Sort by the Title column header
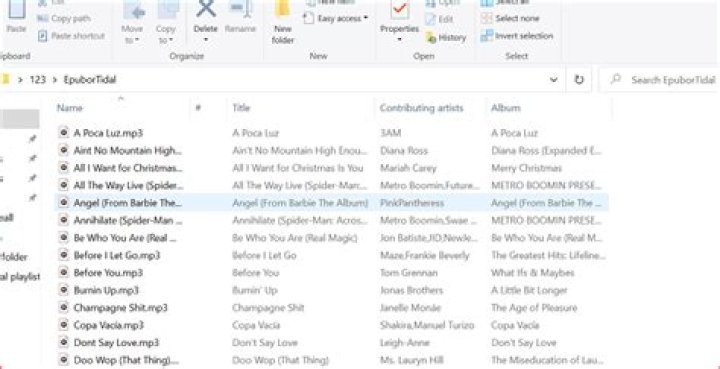The image size is (720, 369). (241, 108)
